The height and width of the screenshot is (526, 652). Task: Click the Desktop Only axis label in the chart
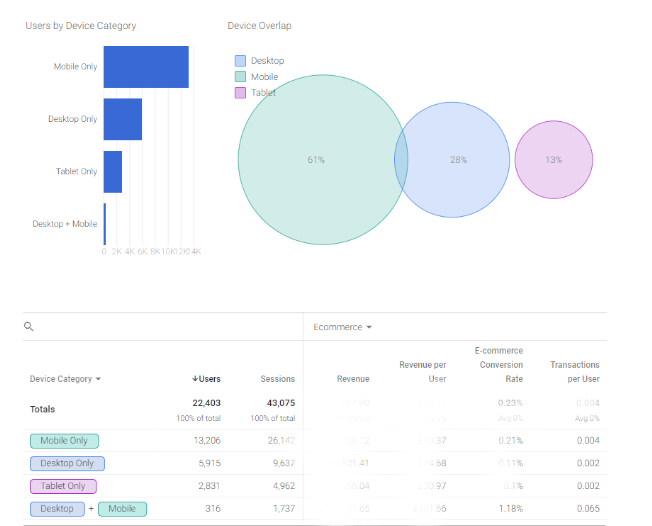[x=73, y=119]
